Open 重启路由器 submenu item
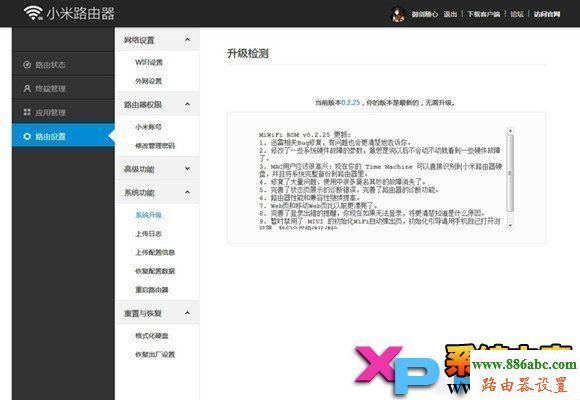The image size is (580, 400). pos(152,289)
